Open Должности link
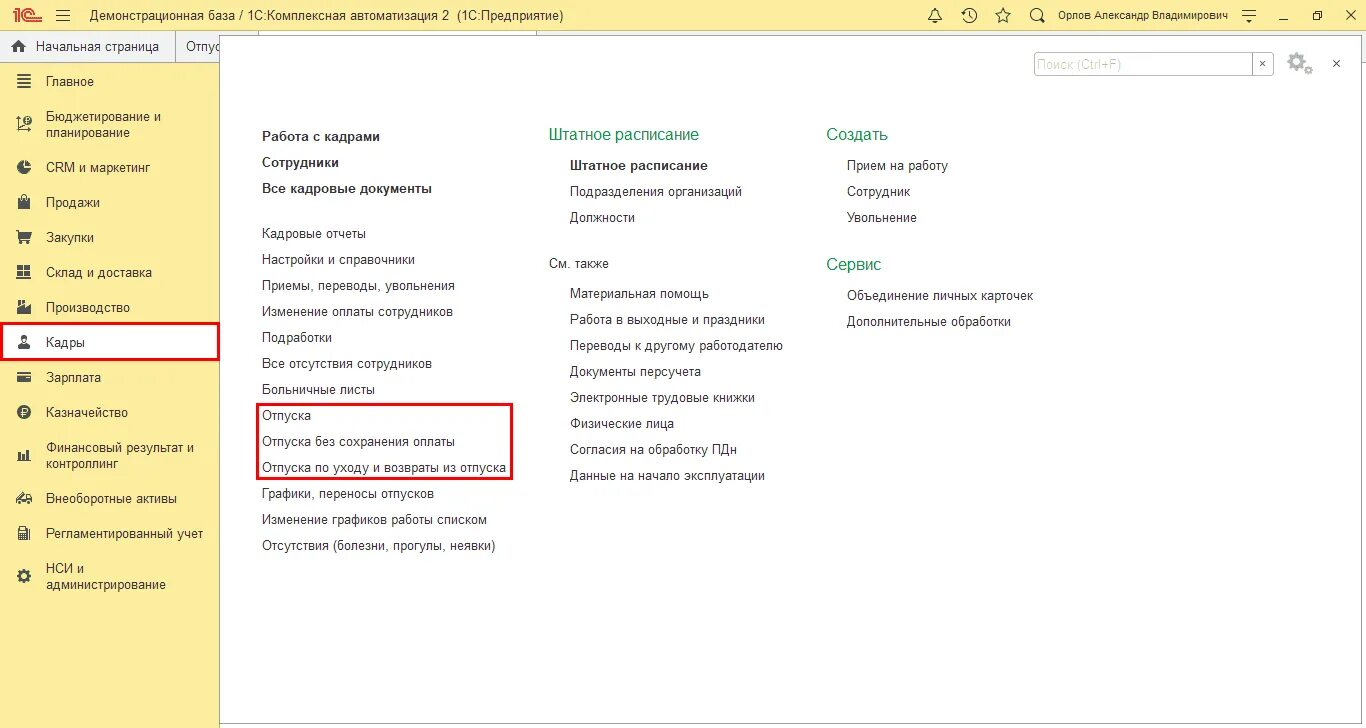This screenshot has width=1366, height=728. (602, 217)
